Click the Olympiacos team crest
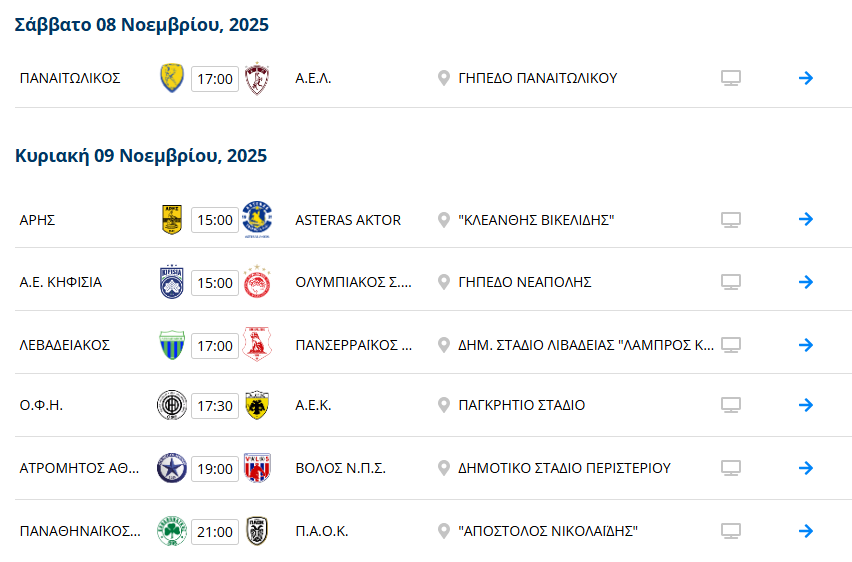This screenshot has width=852, height=562. (x=257, y=282)
